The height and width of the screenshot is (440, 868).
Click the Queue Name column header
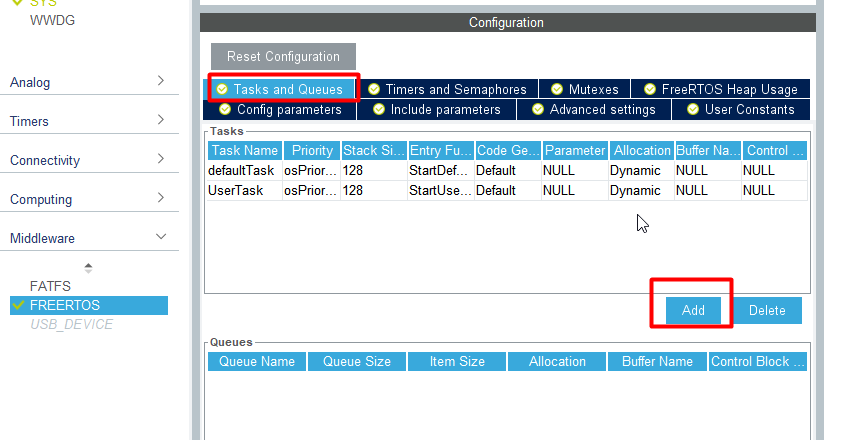(257, 361)
